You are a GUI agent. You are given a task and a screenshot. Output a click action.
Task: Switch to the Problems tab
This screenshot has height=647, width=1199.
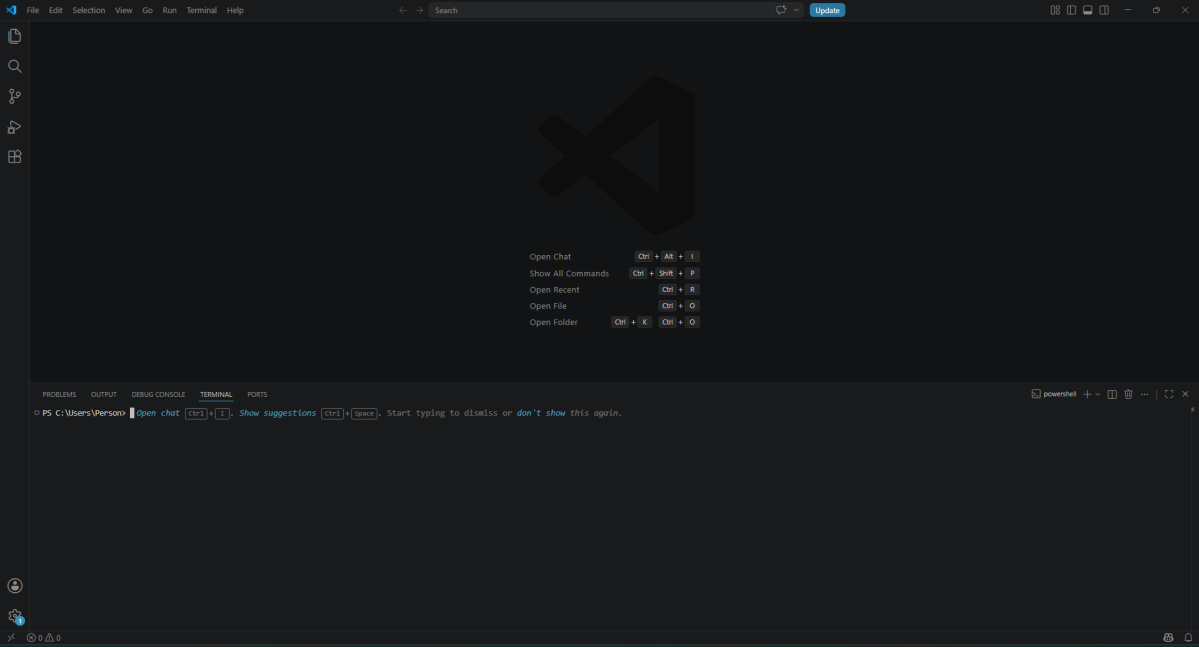(x=59, y=395)
